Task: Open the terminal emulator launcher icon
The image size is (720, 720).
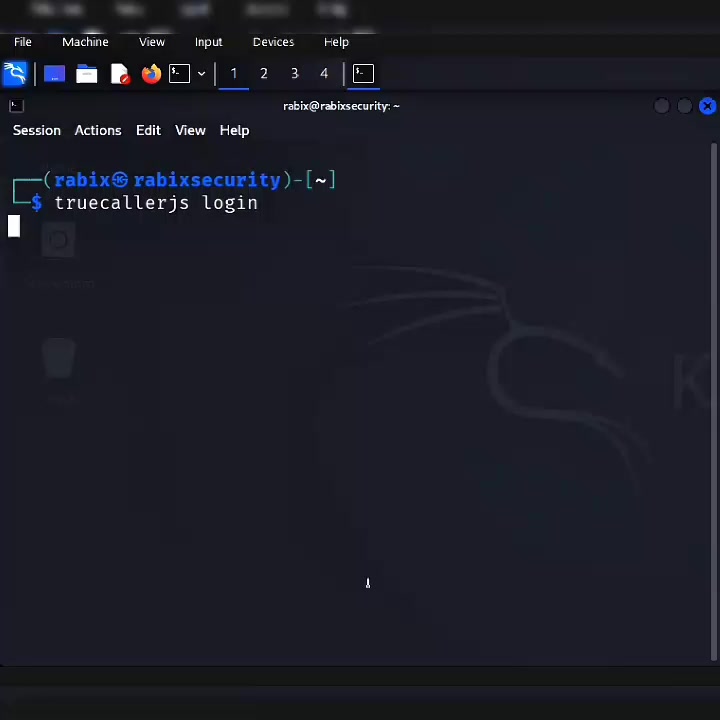Action: [179, 73]
